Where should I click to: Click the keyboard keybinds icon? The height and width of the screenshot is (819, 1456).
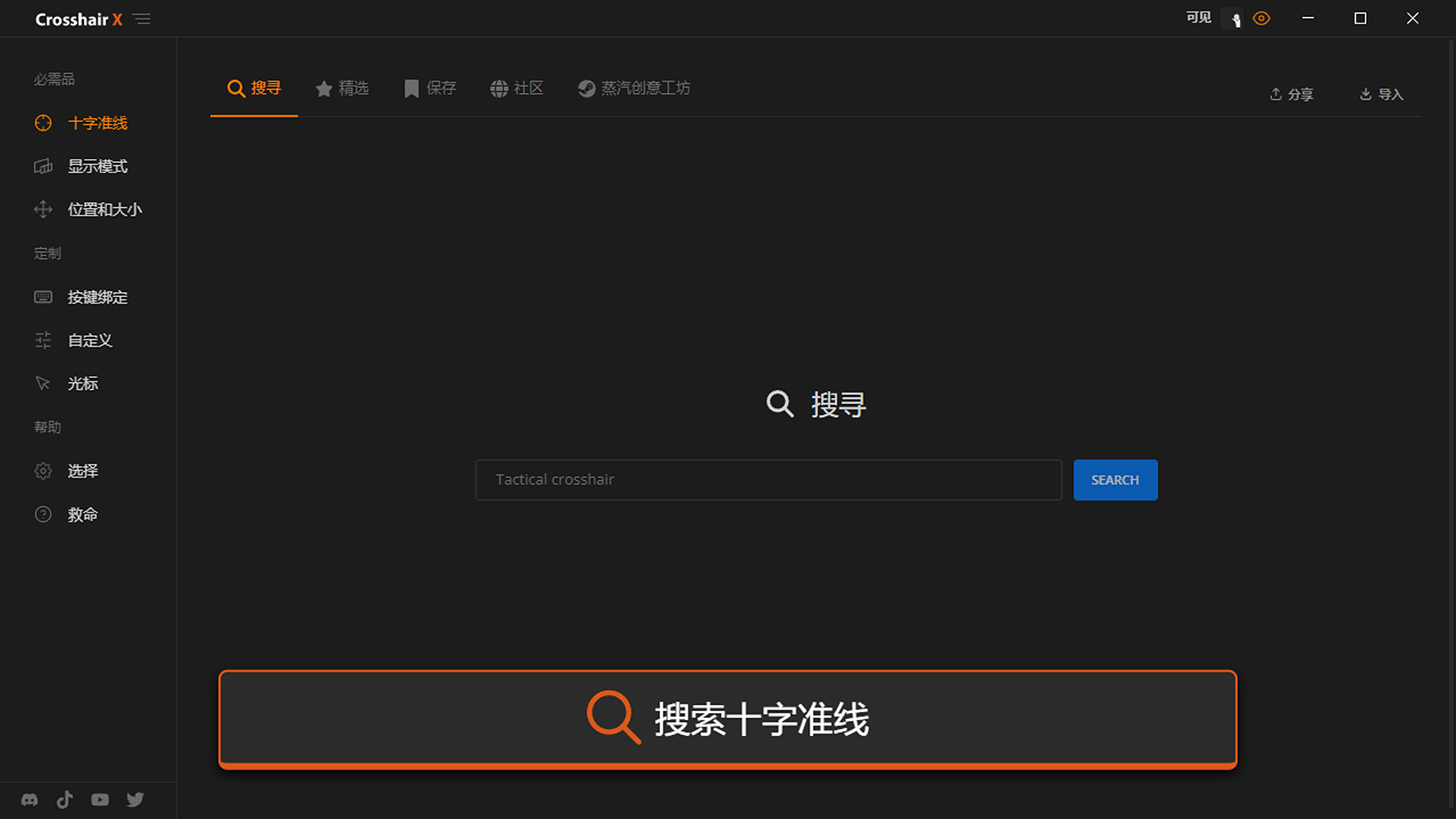coord(43,297)
